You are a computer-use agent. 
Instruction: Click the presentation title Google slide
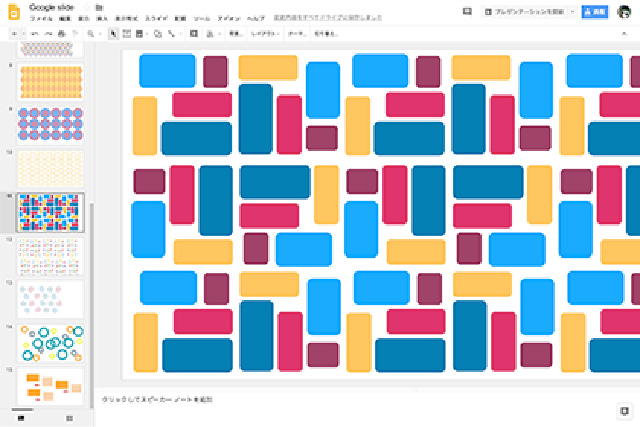(x=52, y=7)
